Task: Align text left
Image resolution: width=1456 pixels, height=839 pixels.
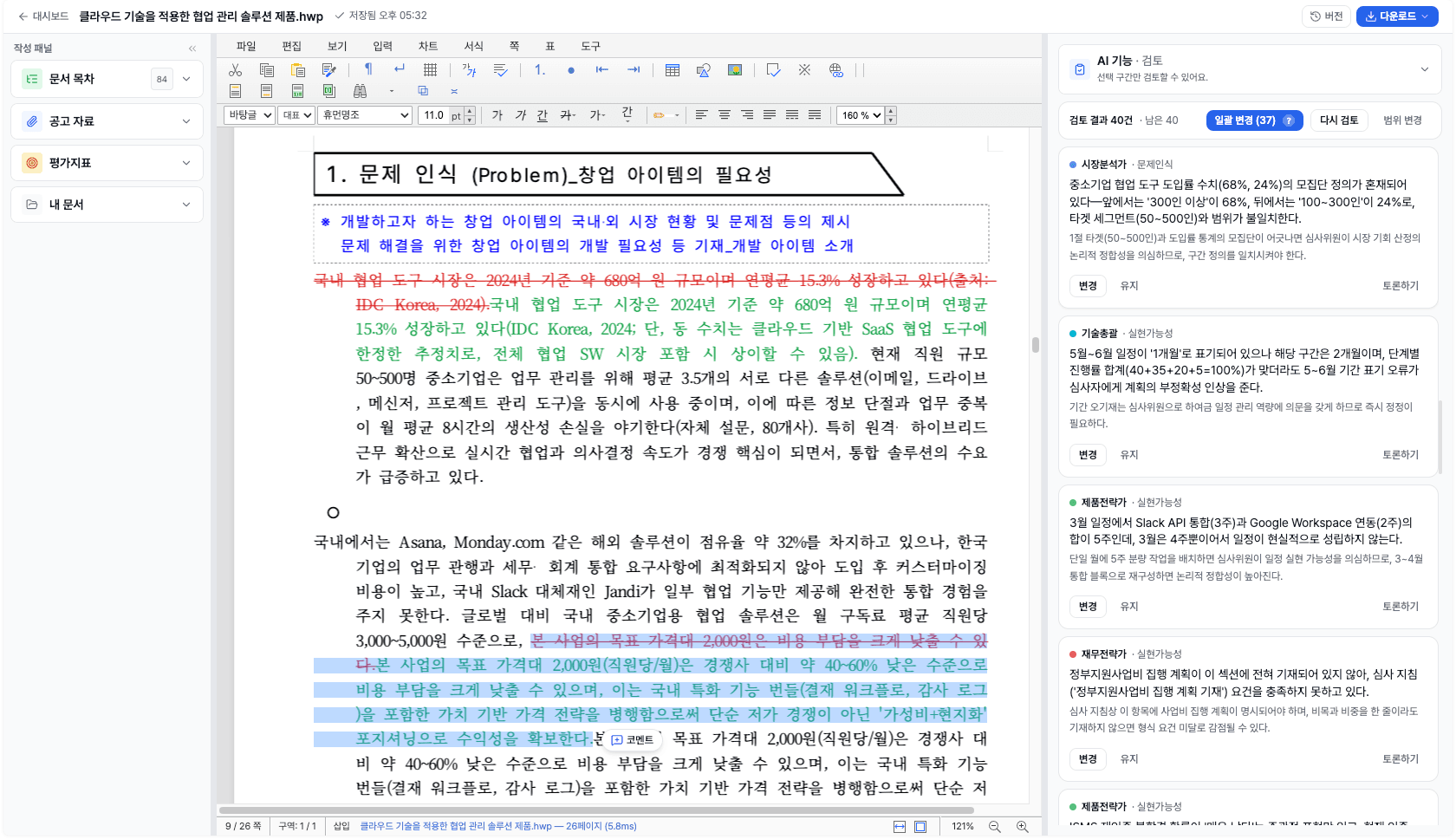Action: (x=702, y=115)
